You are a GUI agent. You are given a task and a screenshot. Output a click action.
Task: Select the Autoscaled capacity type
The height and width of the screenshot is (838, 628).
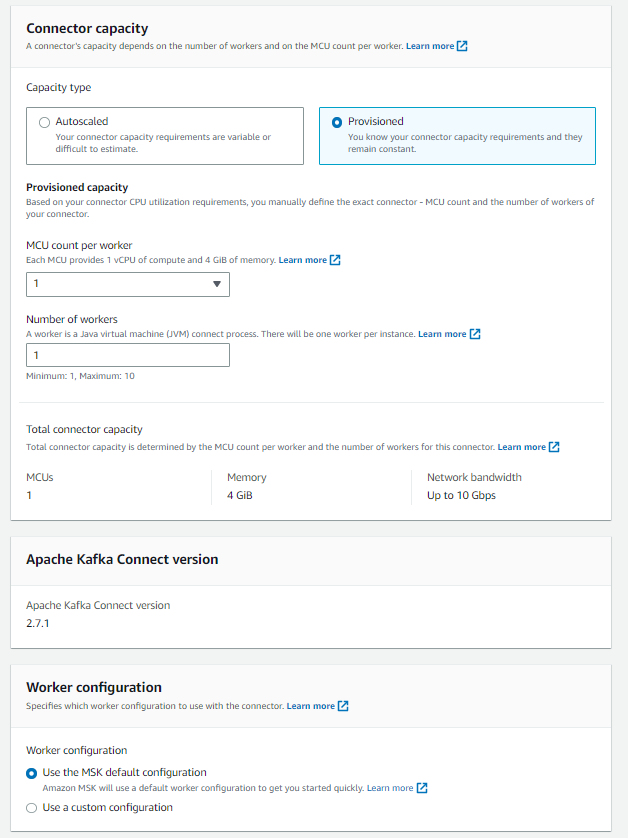[x=43, y=122]
